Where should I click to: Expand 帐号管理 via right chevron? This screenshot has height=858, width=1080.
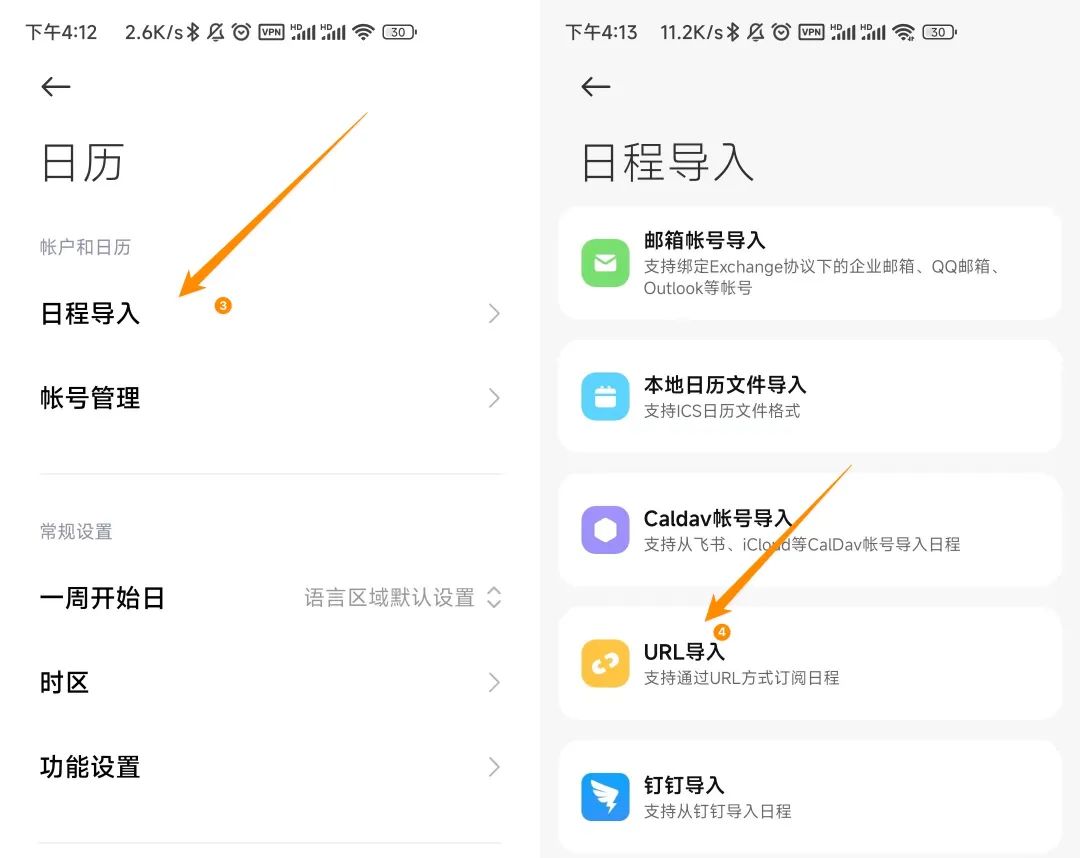point(493,398)
